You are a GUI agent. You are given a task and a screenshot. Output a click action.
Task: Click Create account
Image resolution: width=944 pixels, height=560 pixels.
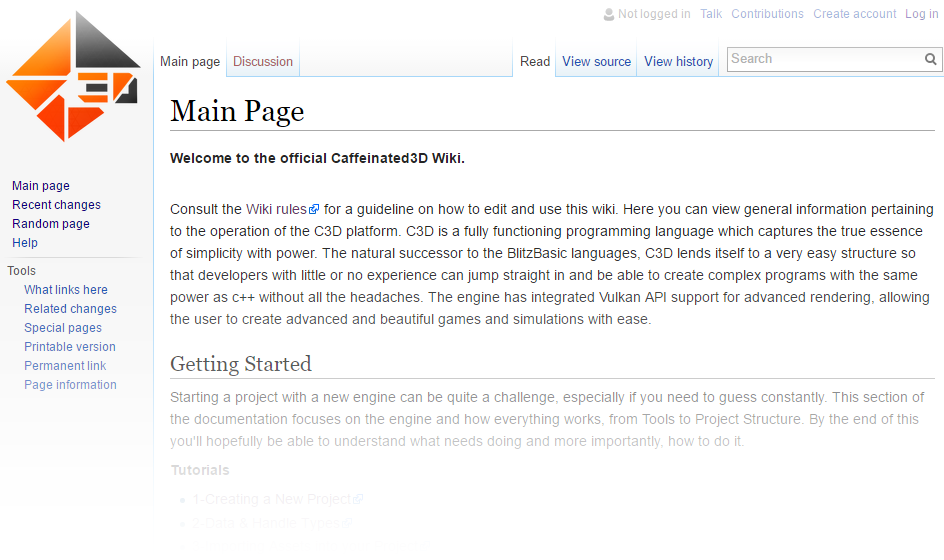[x=854, y=14]
